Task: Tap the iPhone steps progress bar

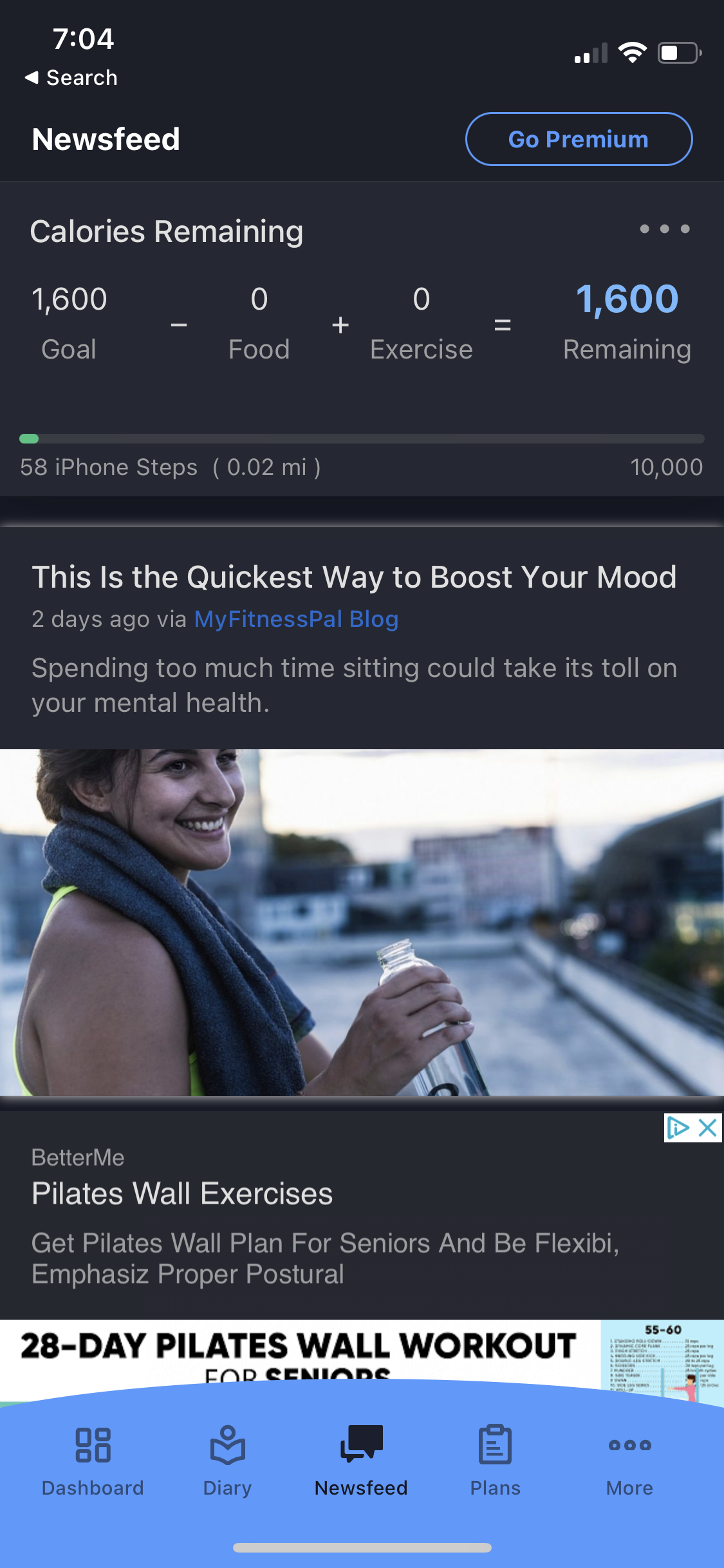Action: point(362,439)
